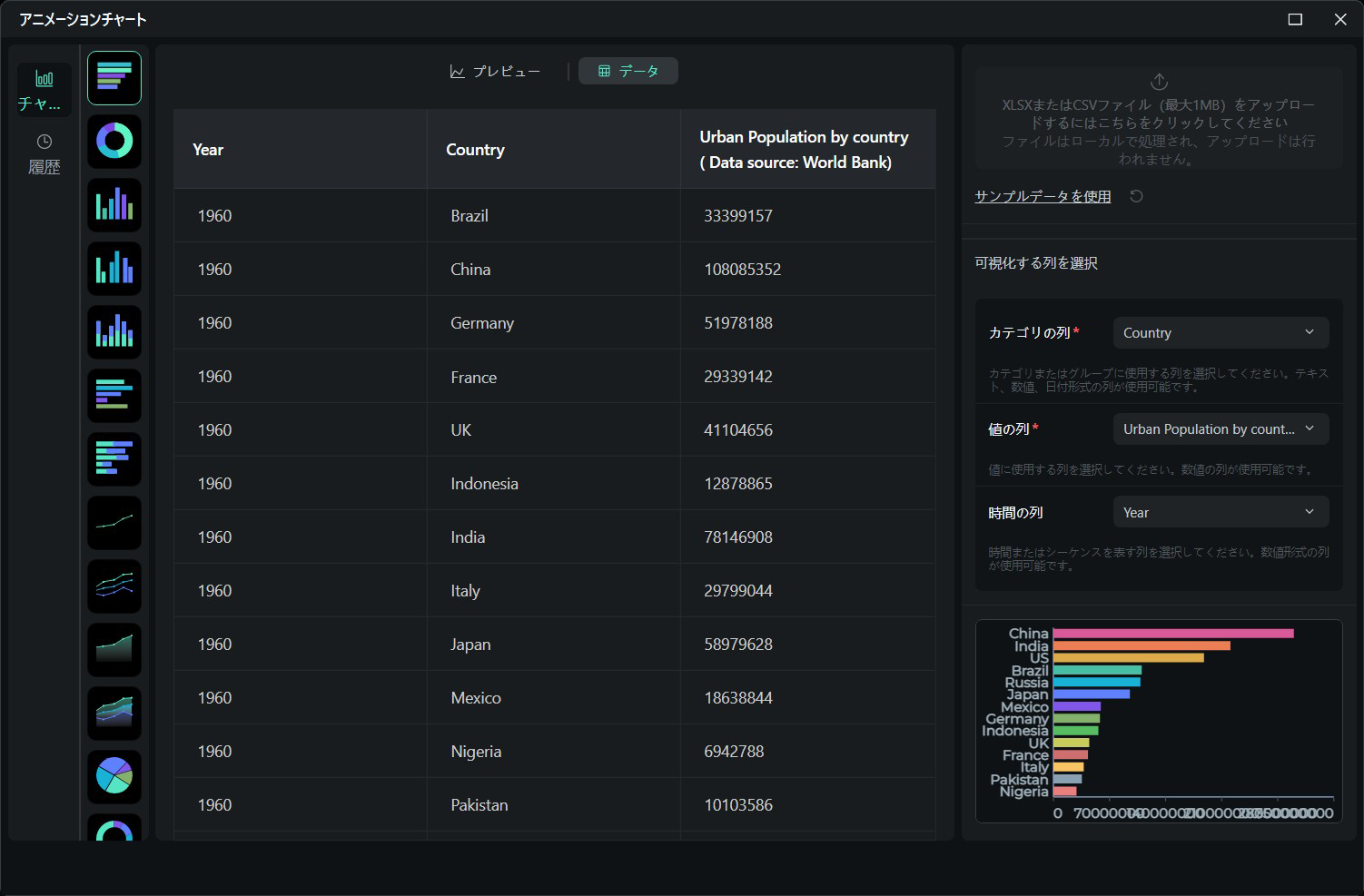This screenshot has height=896, width=1364.
Task: Click the サンプルデータを使用 link
Action: coord(1043,196)
